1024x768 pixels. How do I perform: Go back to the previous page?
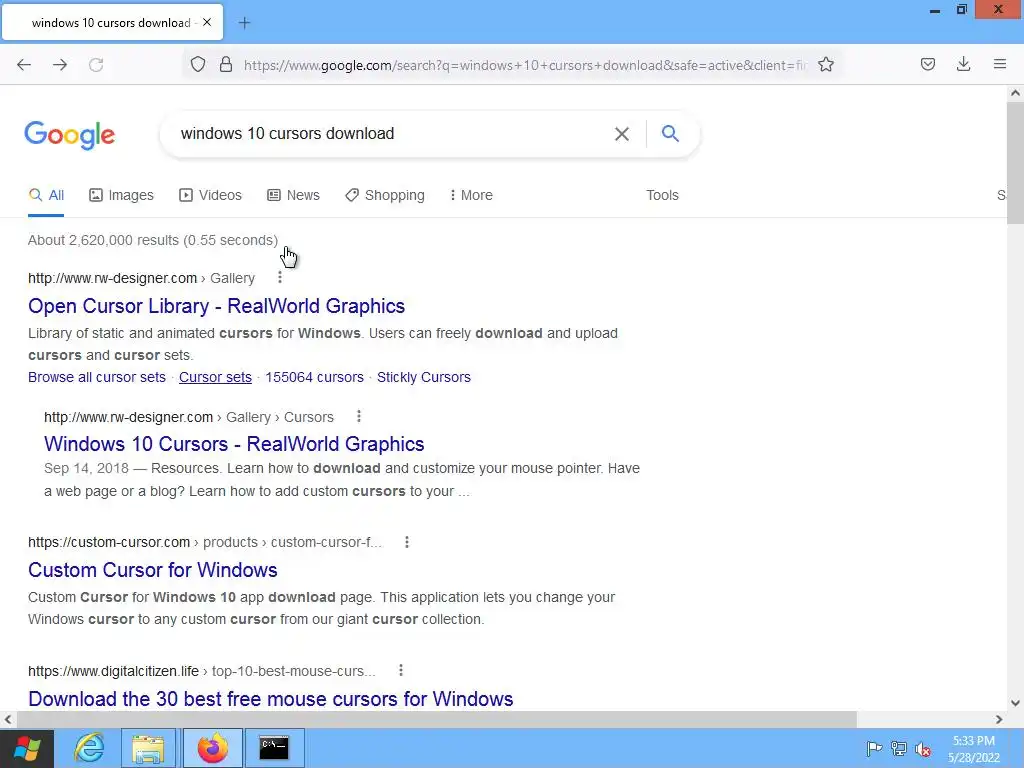[x=24, y=65]
